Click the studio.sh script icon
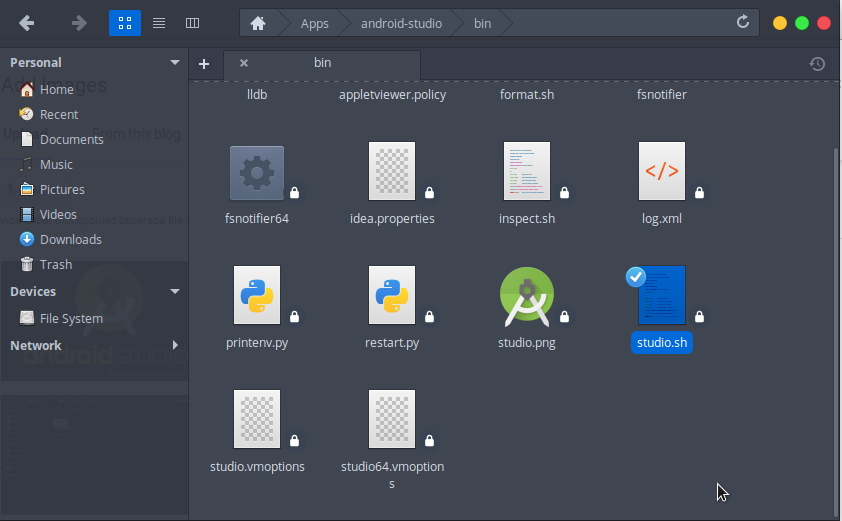The width and height of the screenshot is (842, 521). click(x=662, y=295)
